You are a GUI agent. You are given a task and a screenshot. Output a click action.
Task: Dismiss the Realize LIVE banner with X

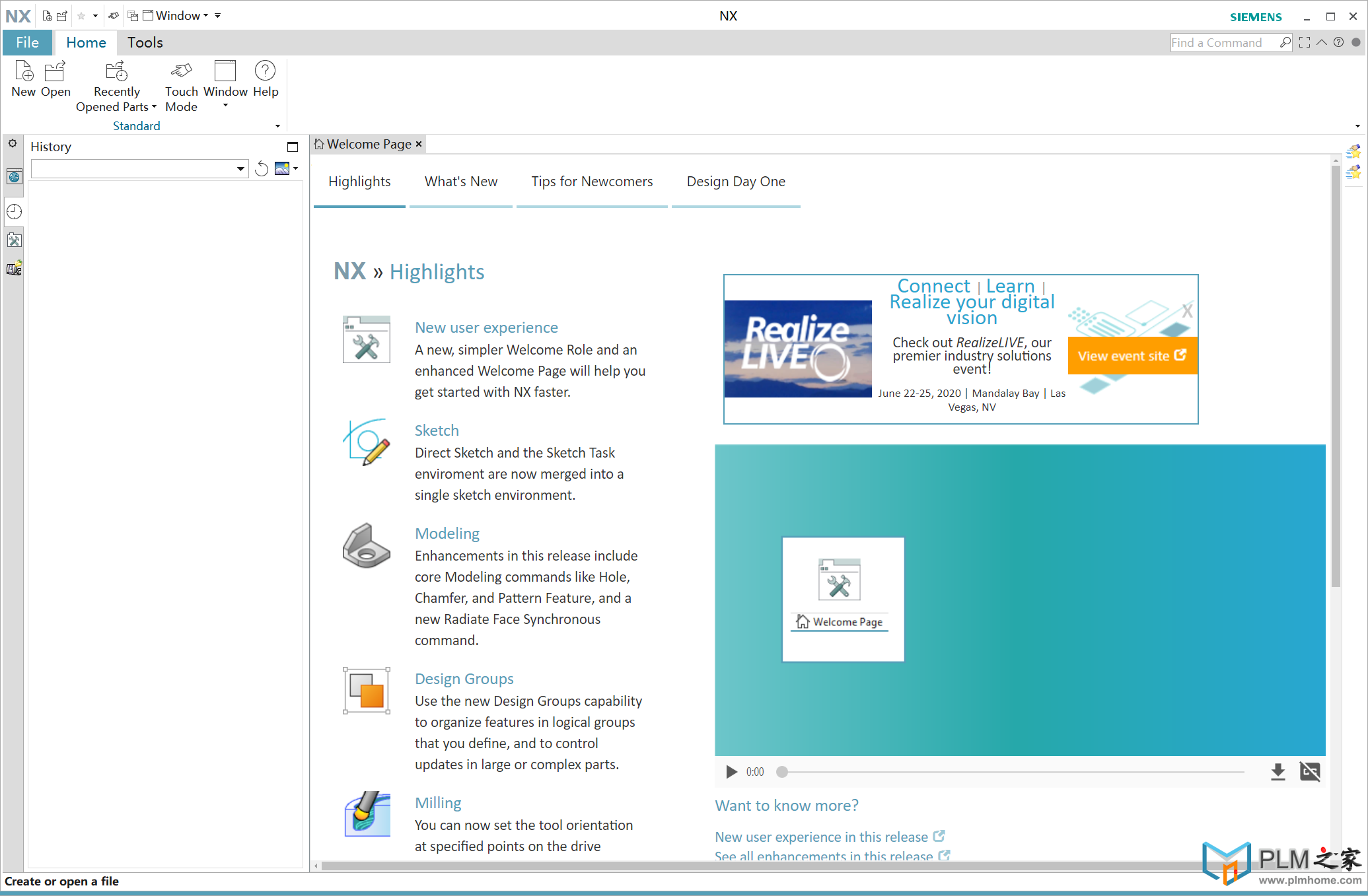click(x=1187, y=311)
